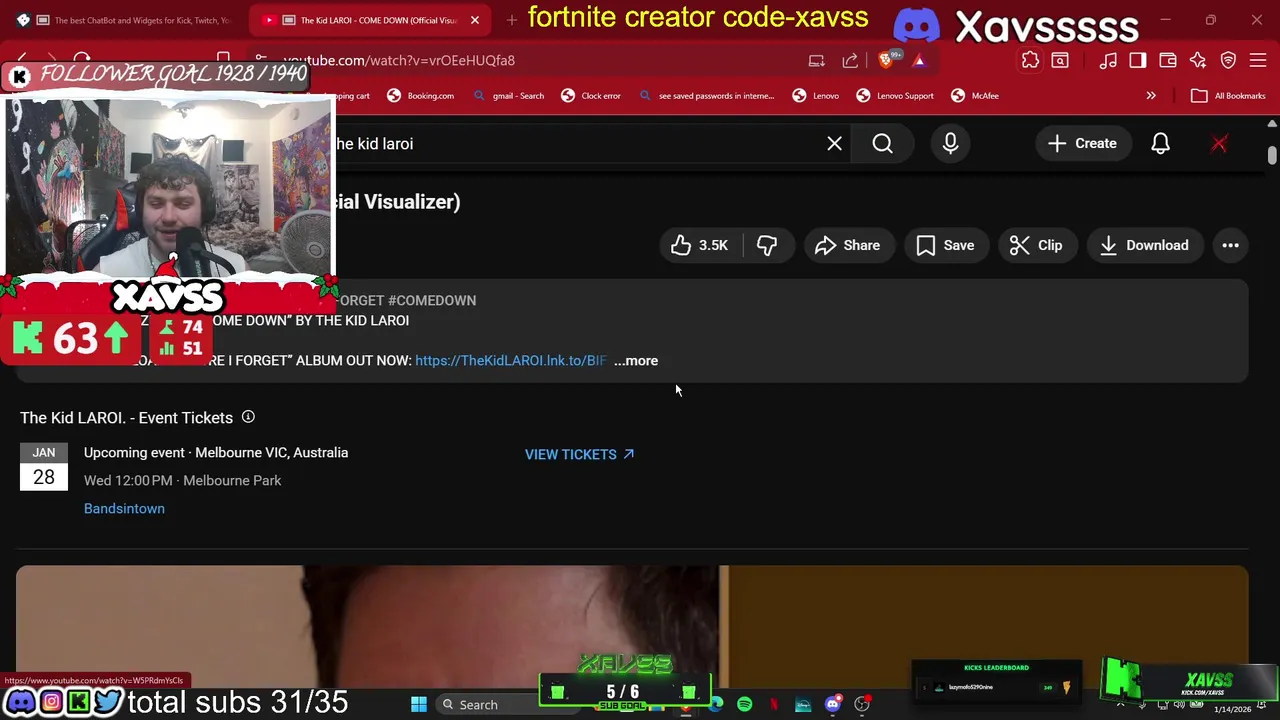This screenshot has width=1280, height=720.
Task: Expand description with ...more
Action: pyautogui.click(x=636, y=360)
